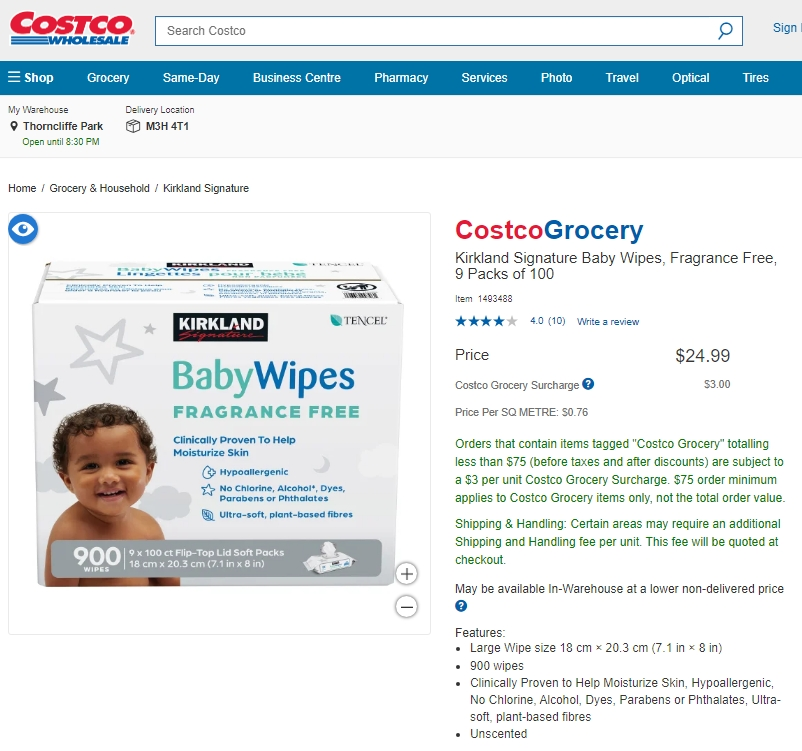Click the warehouse location pin icon

pos(14,126)
